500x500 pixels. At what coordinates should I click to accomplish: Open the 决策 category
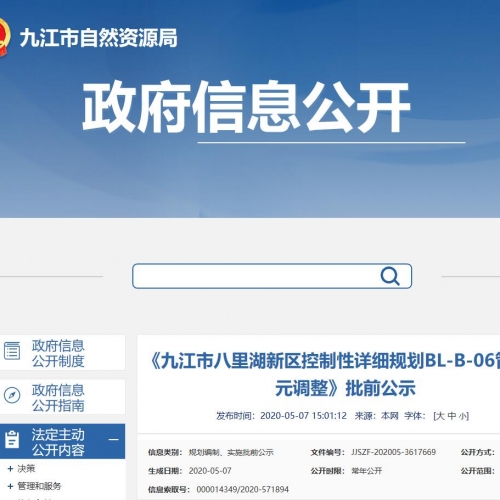click(26, 469)
